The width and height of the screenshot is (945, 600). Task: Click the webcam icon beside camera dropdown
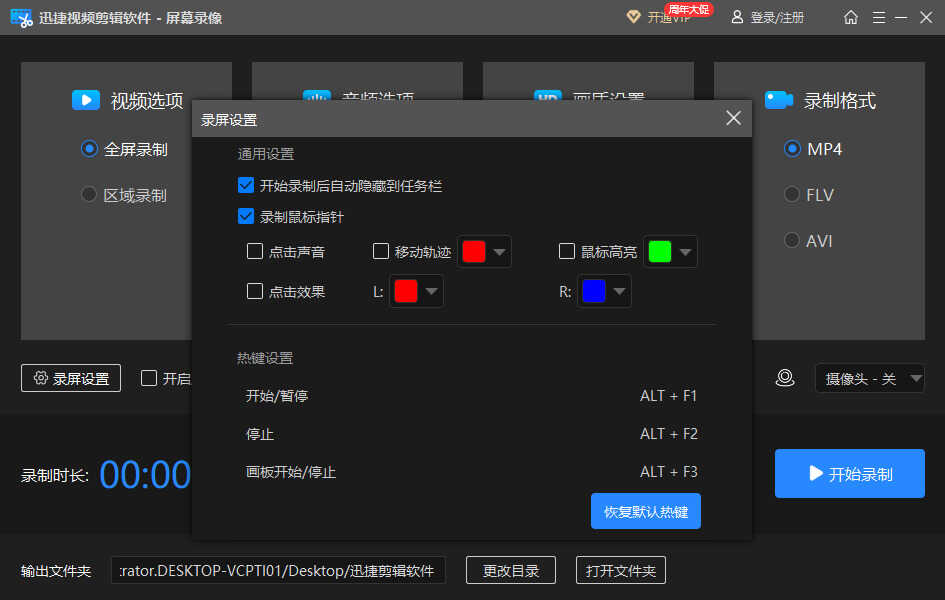[x=785, y=378]
